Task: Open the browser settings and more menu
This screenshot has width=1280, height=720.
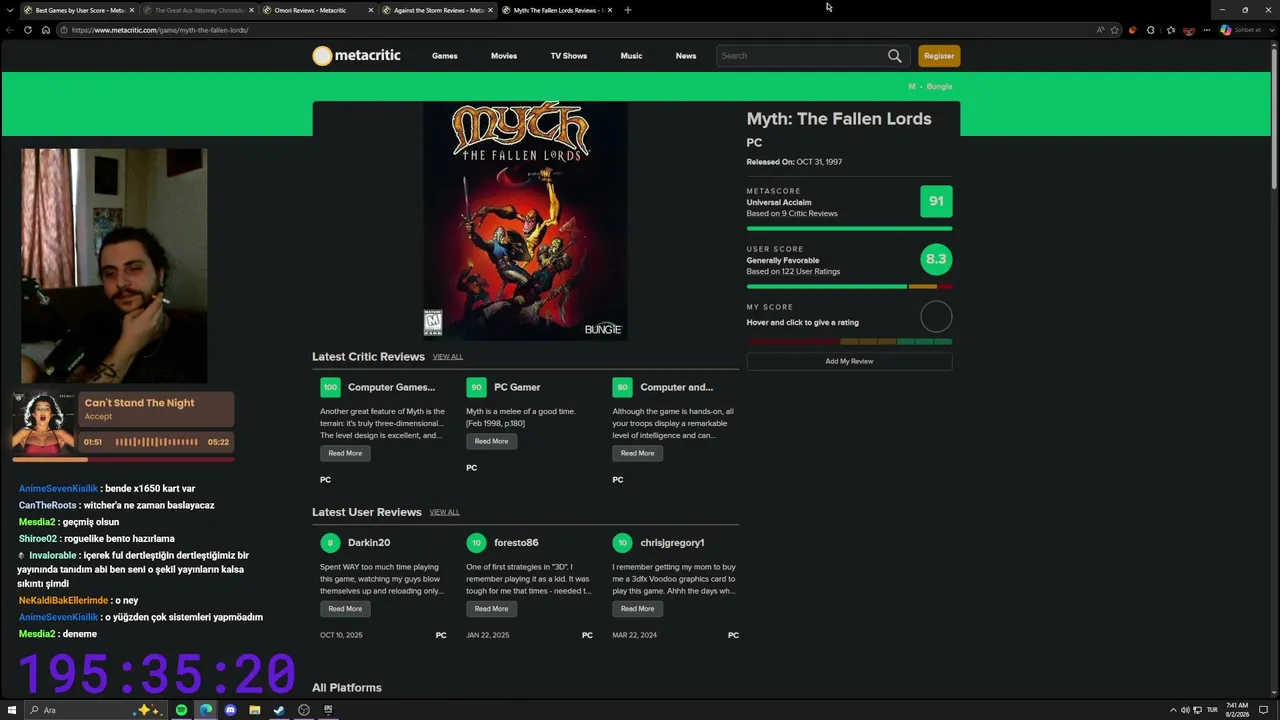Action: pyautogui.click(x=1206, y=30)
